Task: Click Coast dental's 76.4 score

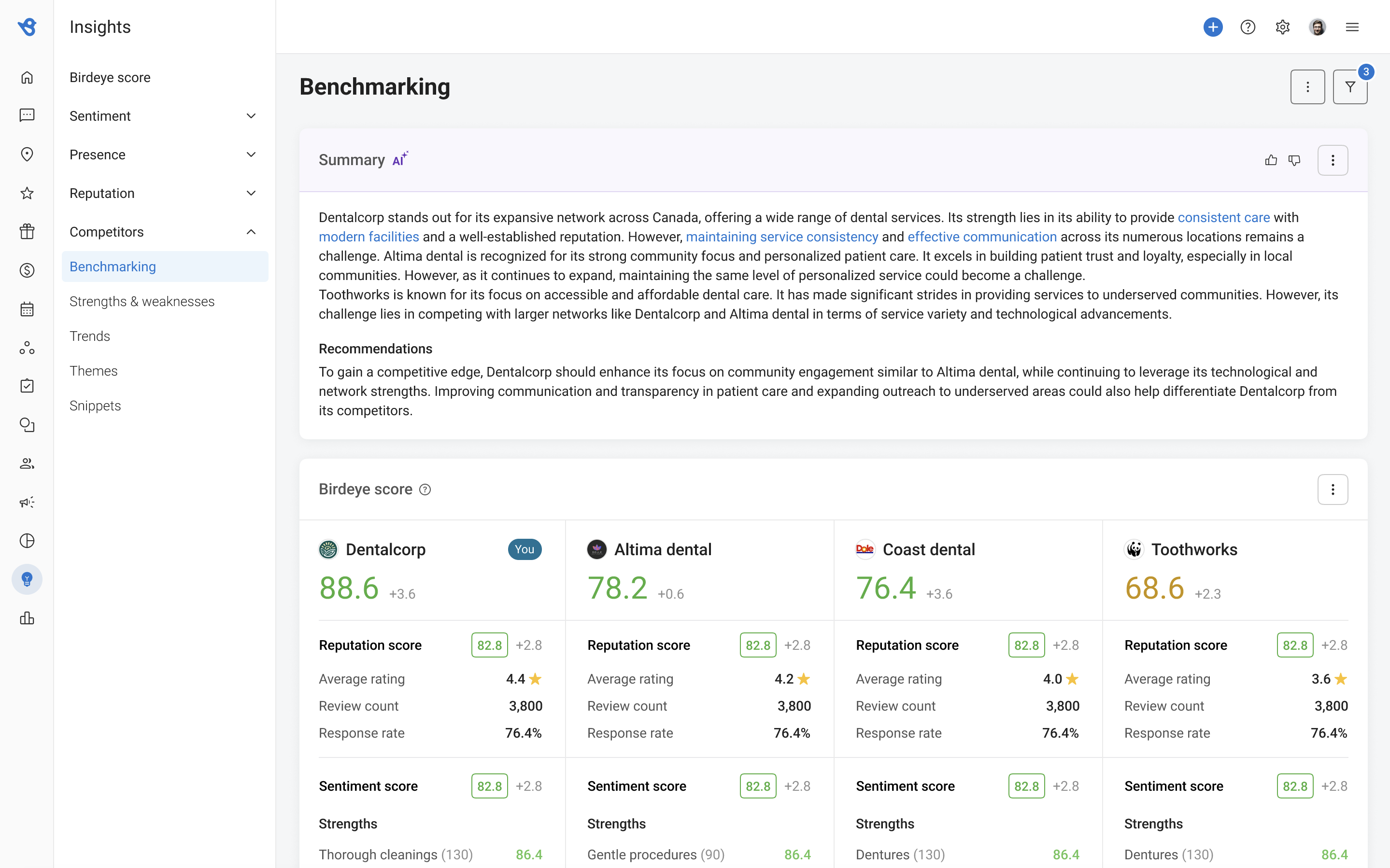Action: point(886,588)
